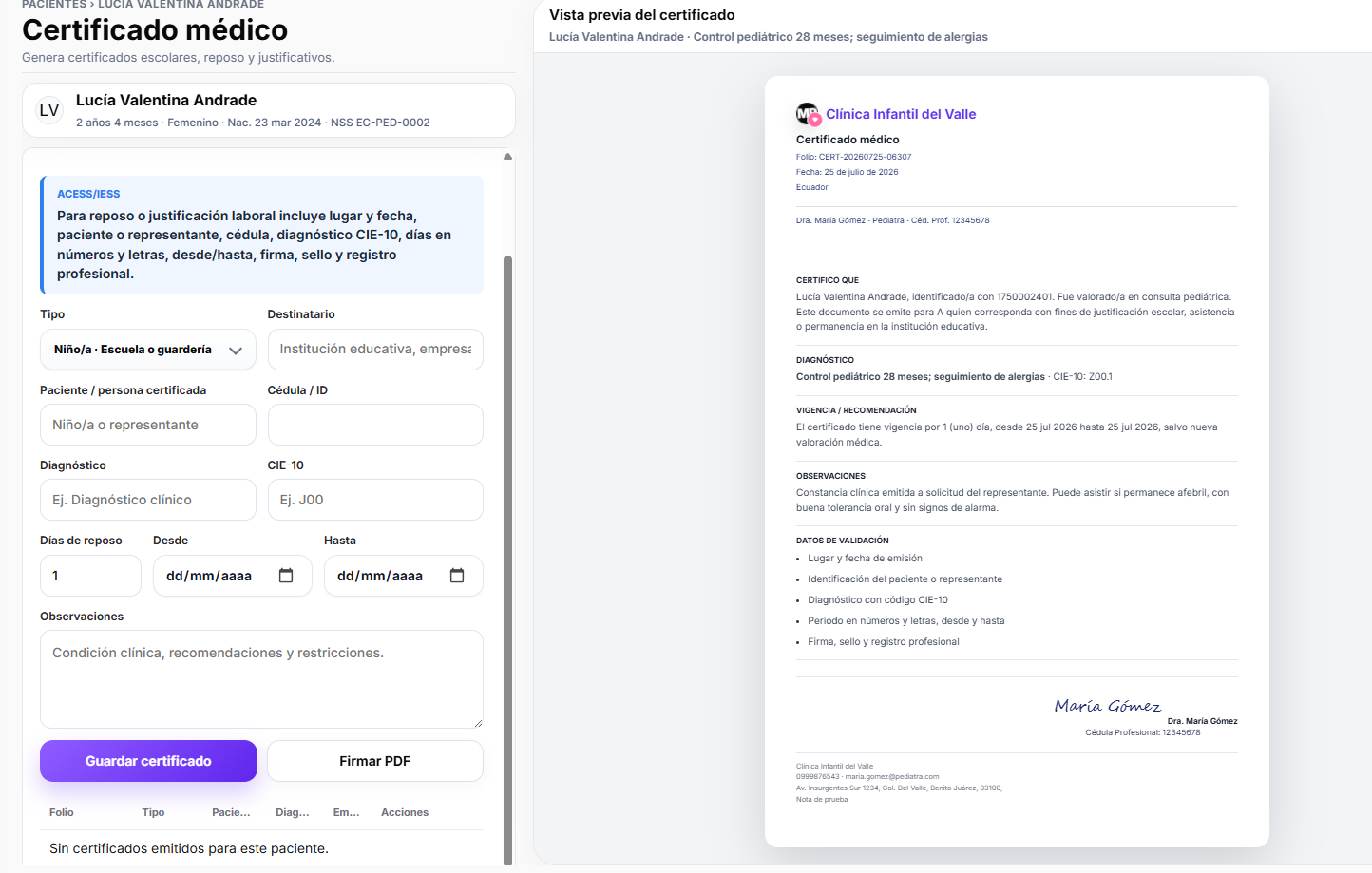This screenshot has width=1372, height=873.
Task: Click the LV patient avatar
Action: [49, 110]
